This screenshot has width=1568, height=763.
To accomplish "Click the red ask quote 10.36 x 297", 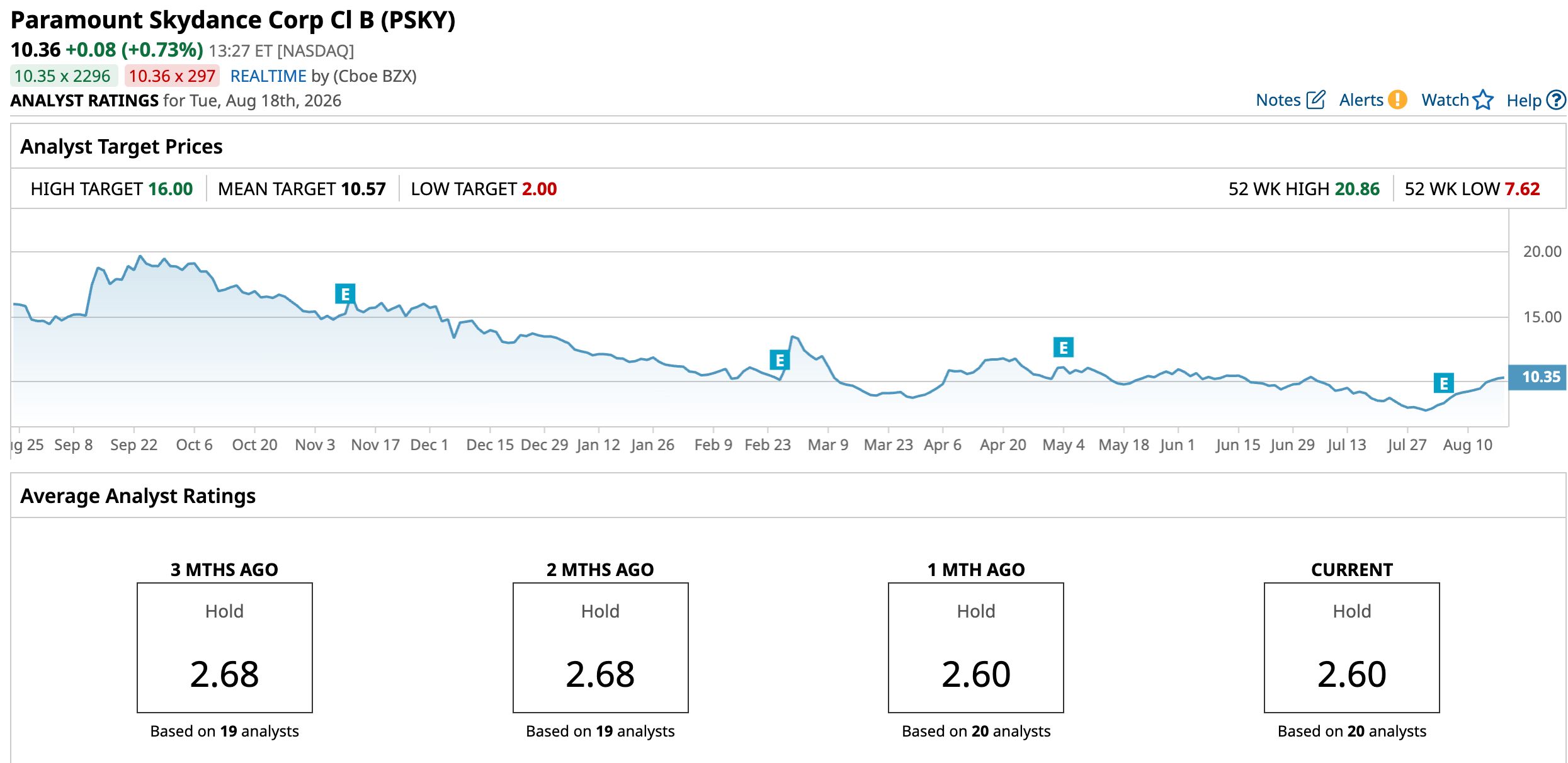I will pyautogui.click(x=172, y=76).
